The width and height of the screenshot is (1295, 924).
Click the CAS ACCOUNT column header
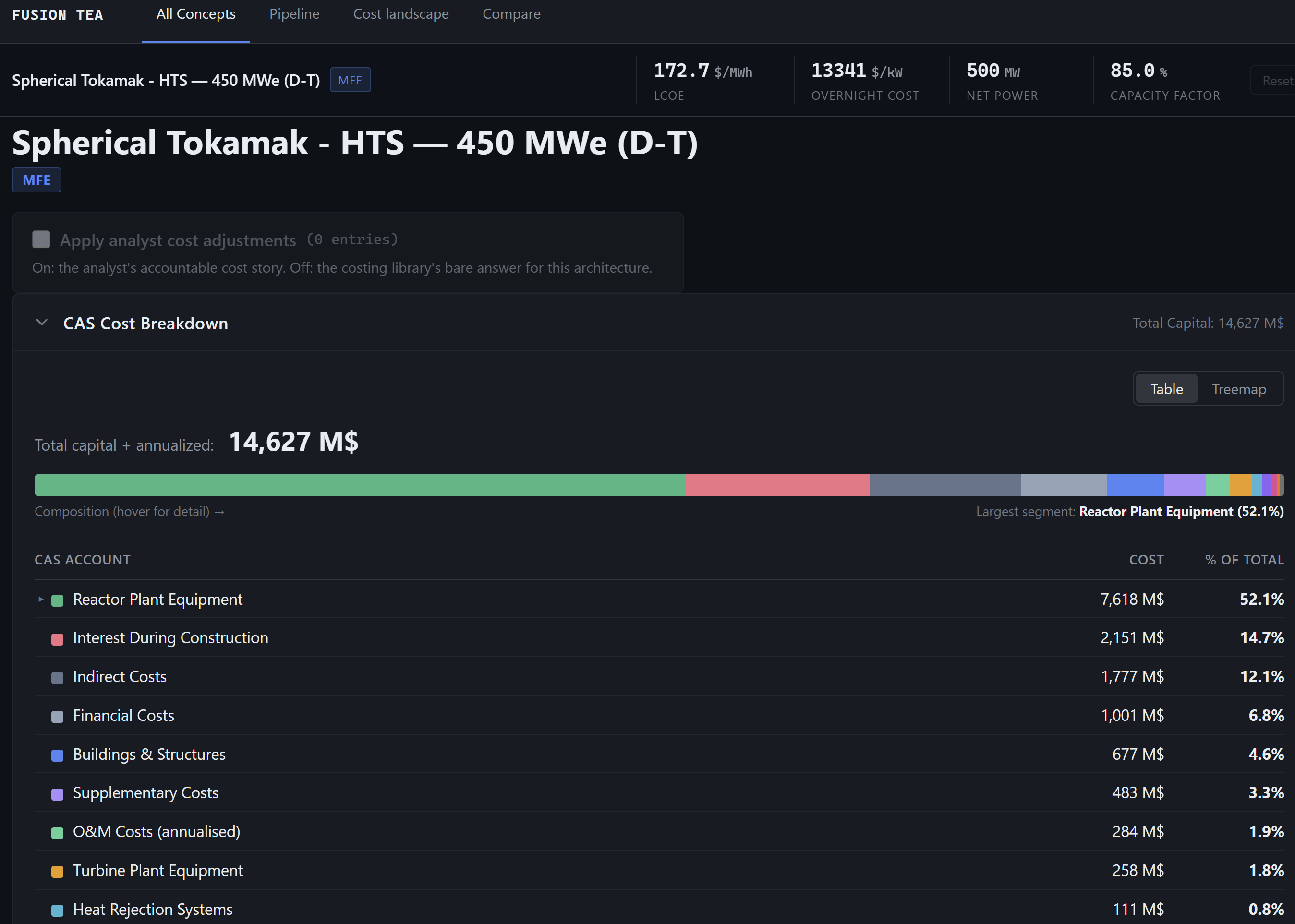tap(83, 560)
